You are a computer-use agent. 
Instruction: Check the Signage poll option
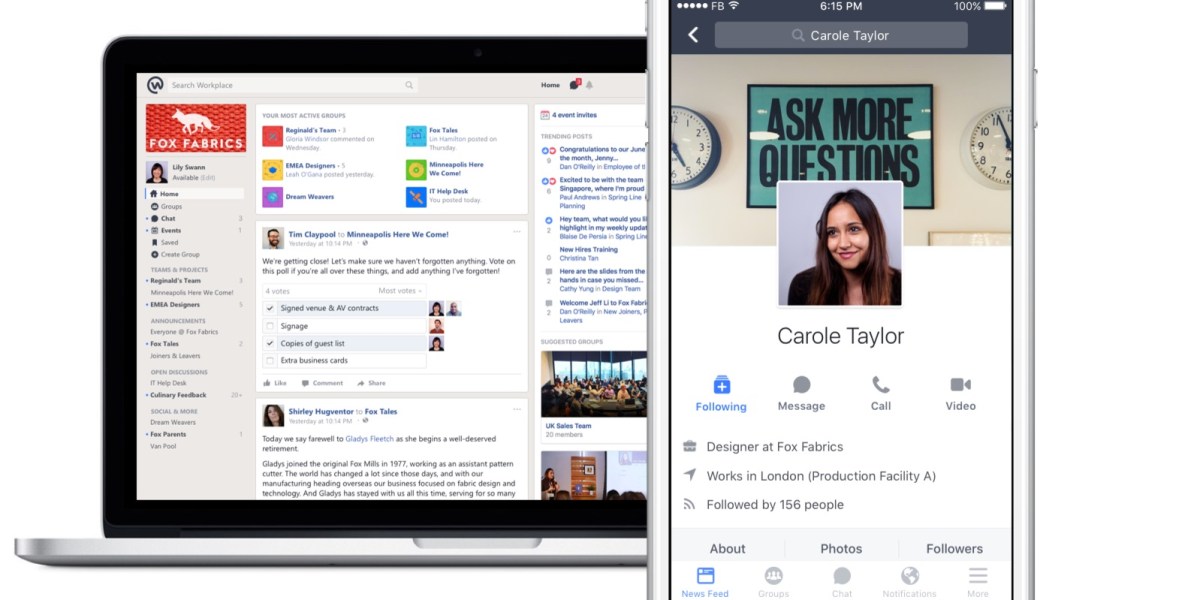[x=270, y=325]
